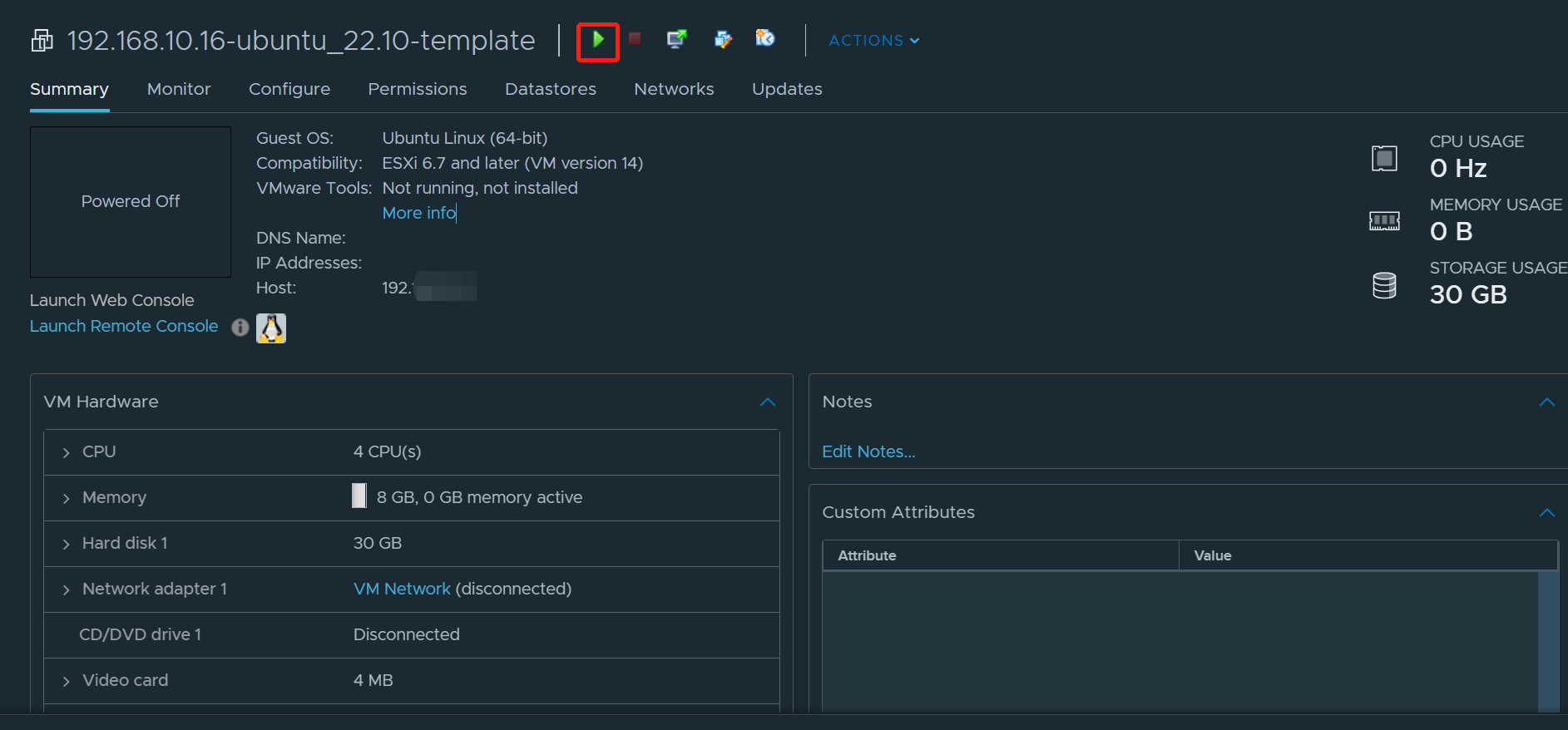Open the ACTIONS dropdown menu
The height and width of the screenshot is (730, 1568).
point(874,40)
